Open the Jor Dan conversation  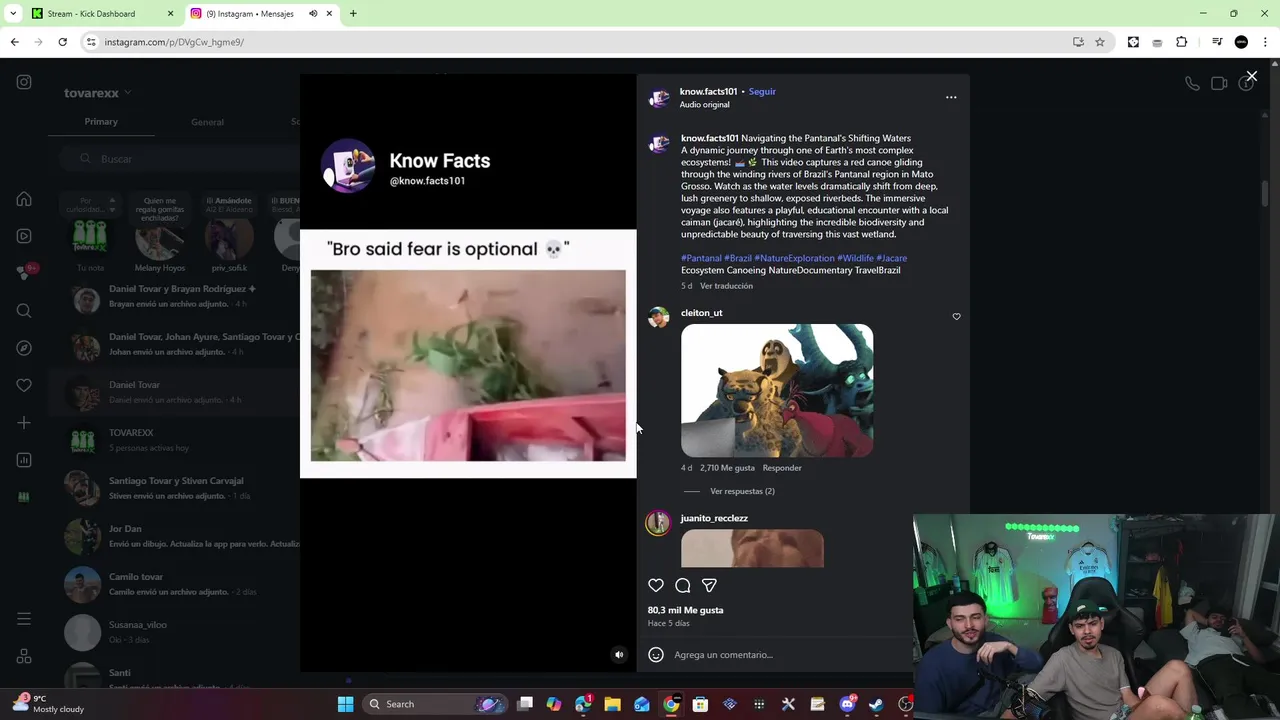coord(175,536)
